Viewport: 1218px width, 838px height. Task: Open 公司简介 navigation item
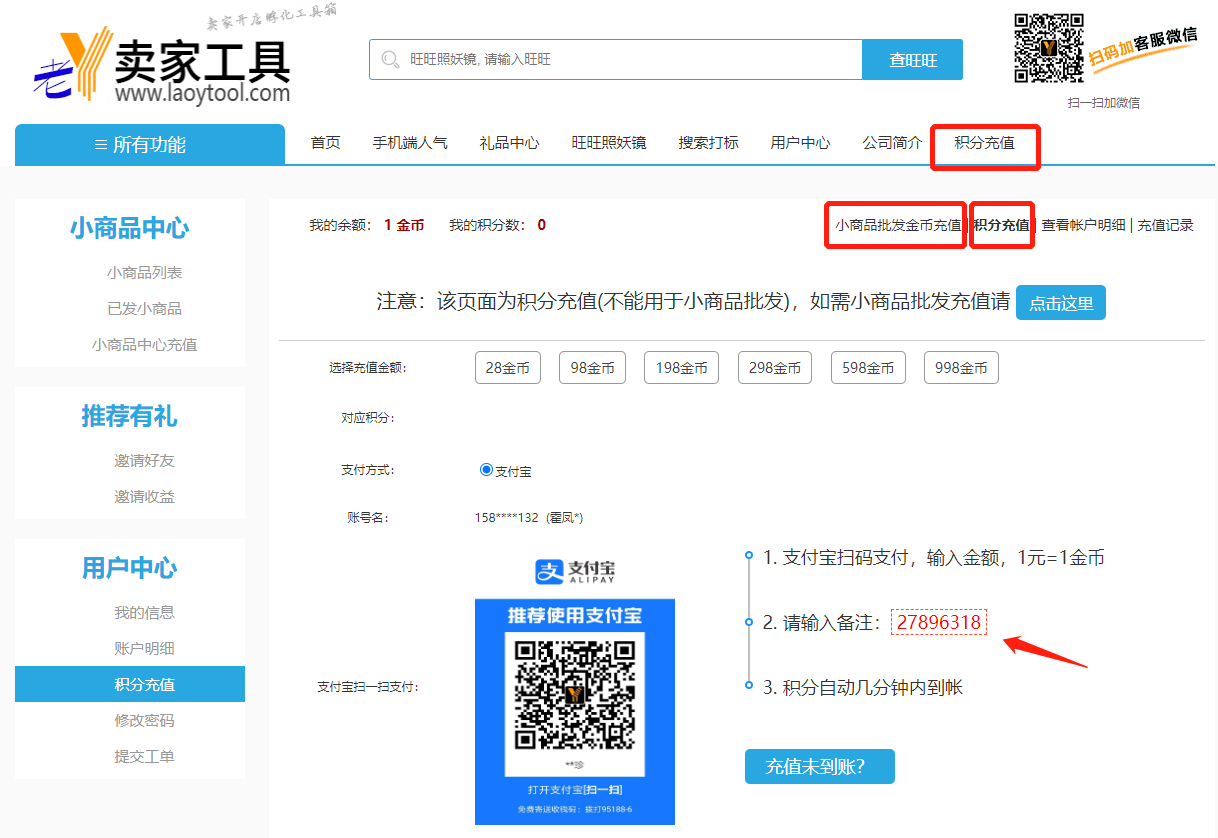[x=893, y=143]
